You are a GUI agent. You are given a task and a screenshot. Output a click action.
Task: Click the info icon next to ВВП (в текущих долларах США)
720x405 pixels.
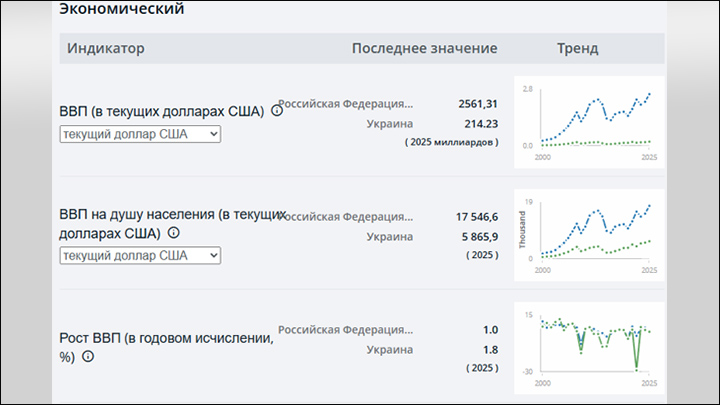276,111
